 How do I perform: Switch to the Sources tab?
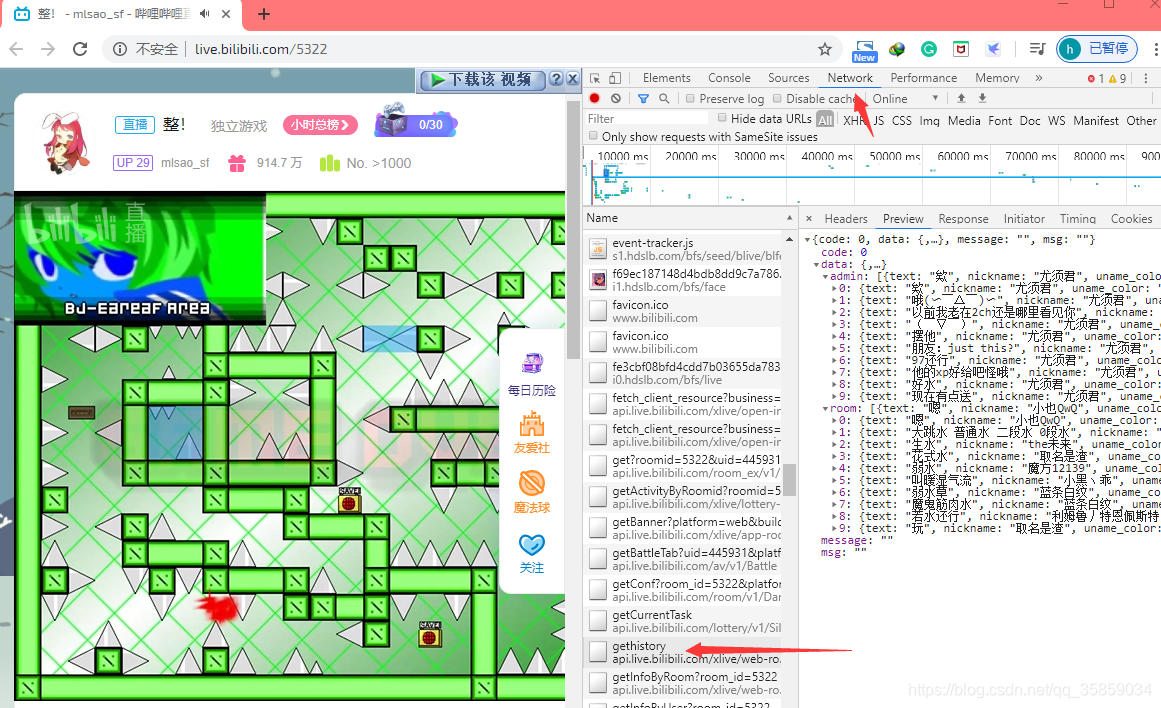pos(789,78)
